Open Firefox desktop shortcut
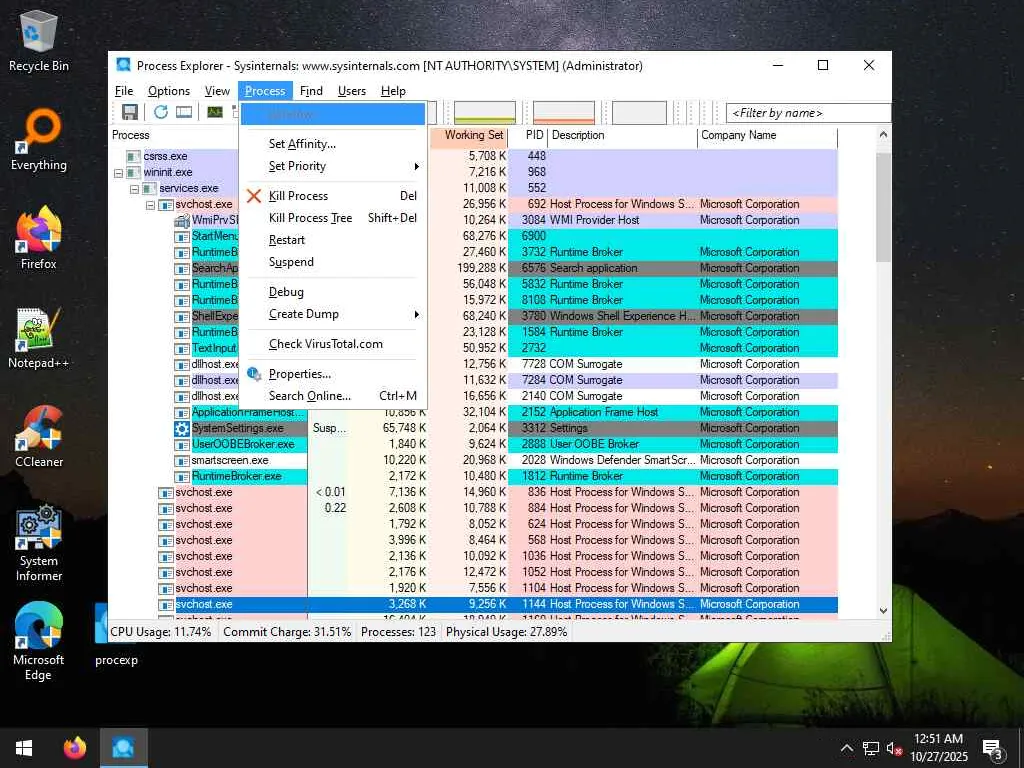This screenshot has height=768, width=1024. (39, 238)
